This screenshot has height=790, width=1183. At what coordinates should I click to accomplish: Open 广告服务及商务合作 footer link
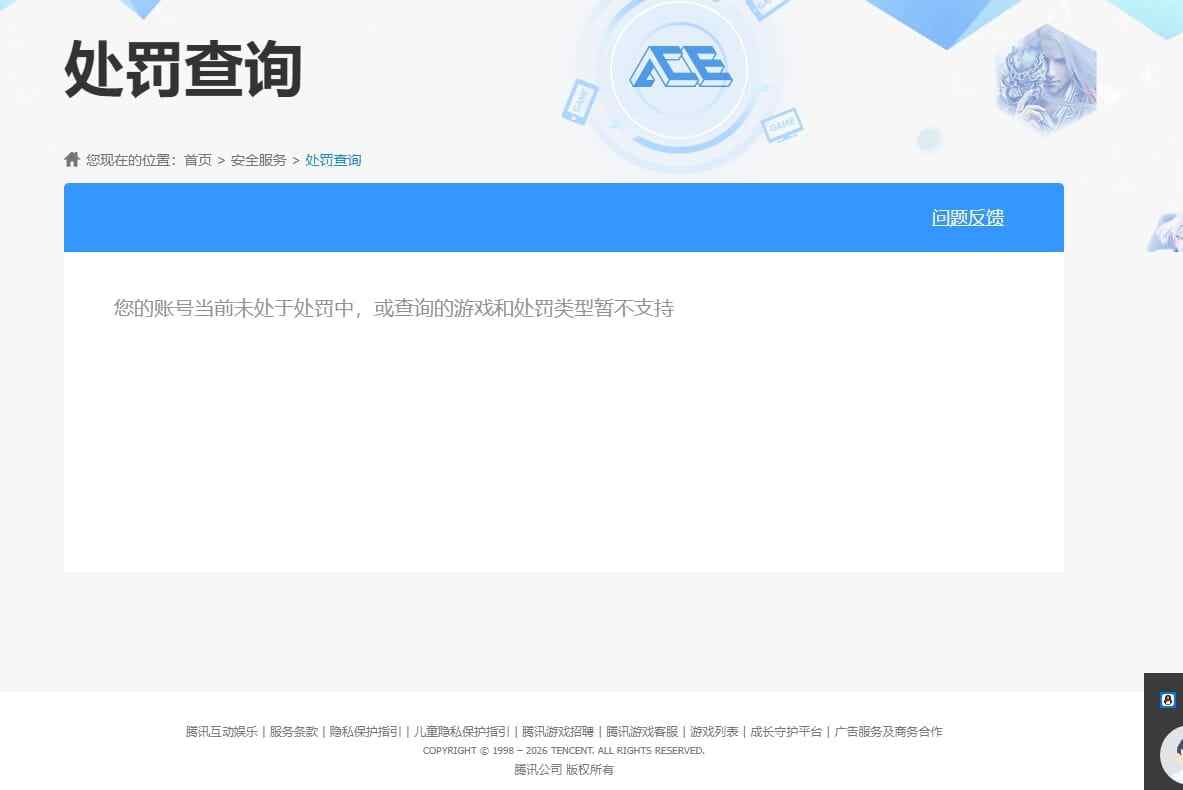(888, 731)
